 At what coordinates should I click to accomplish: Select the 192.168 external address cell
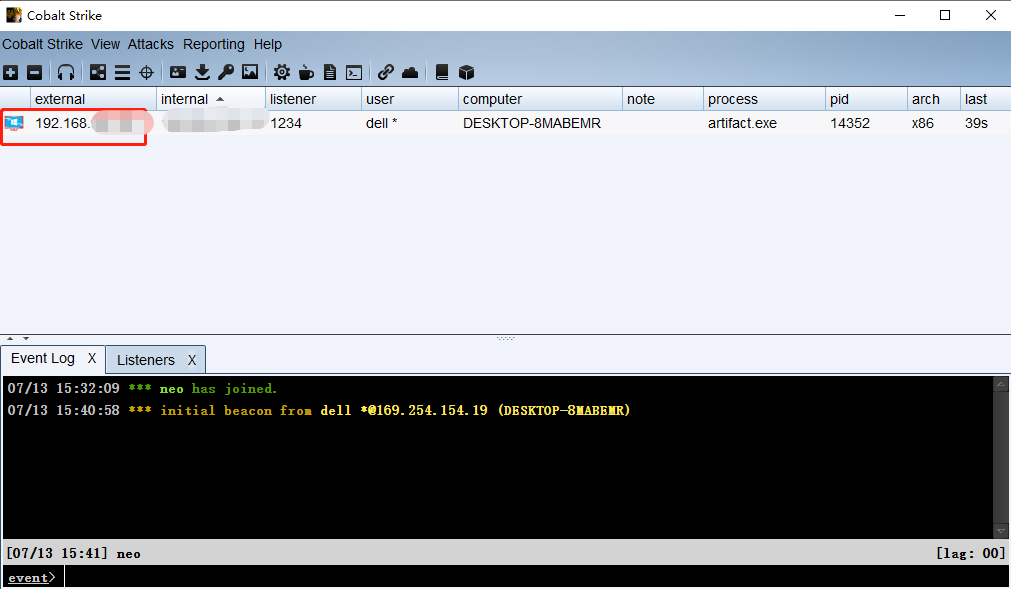93,122
